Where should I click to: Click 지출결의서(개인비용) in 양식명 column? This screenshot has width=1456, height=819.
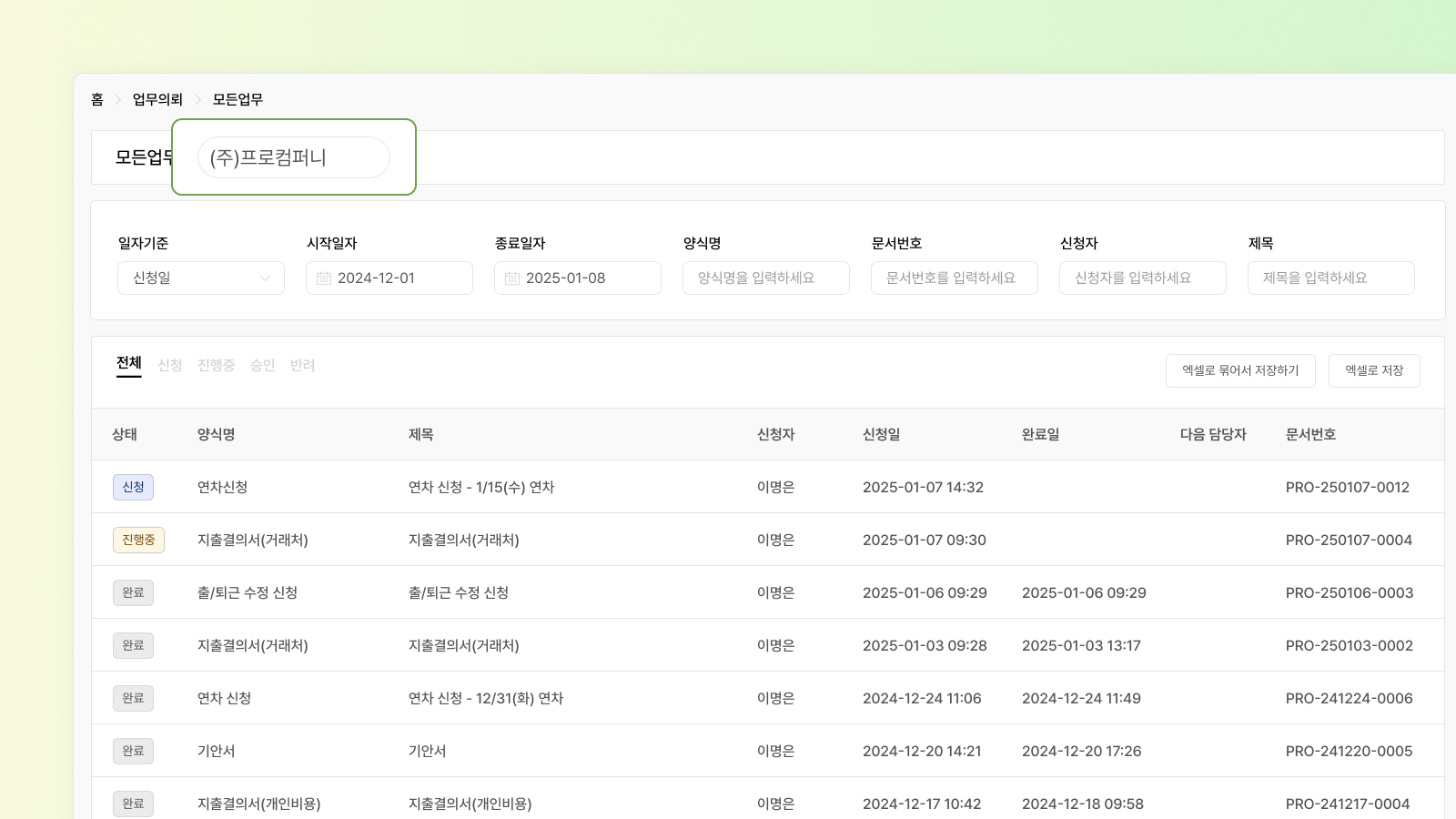[x=259, y=804]
